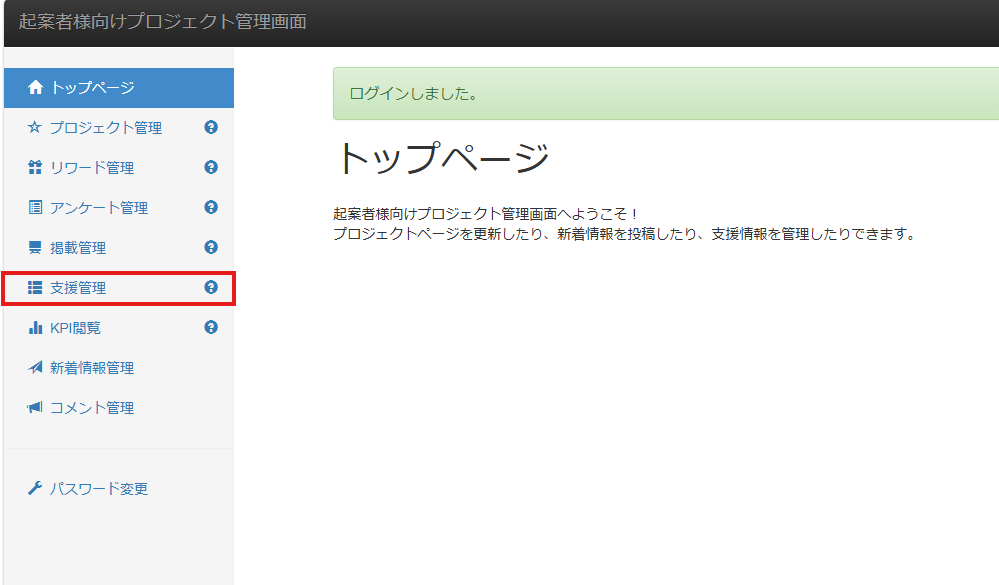999x585 pixels.
Task: Open the パスワード変更 link
Action: [99, 489]
